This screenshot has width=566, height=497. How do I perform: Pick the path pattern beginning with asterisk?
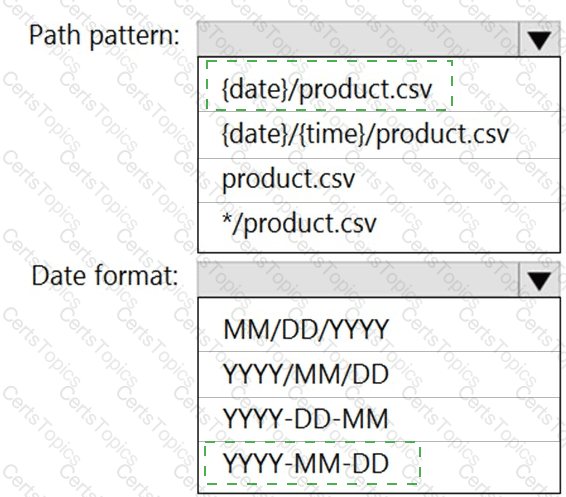[379, 227]
